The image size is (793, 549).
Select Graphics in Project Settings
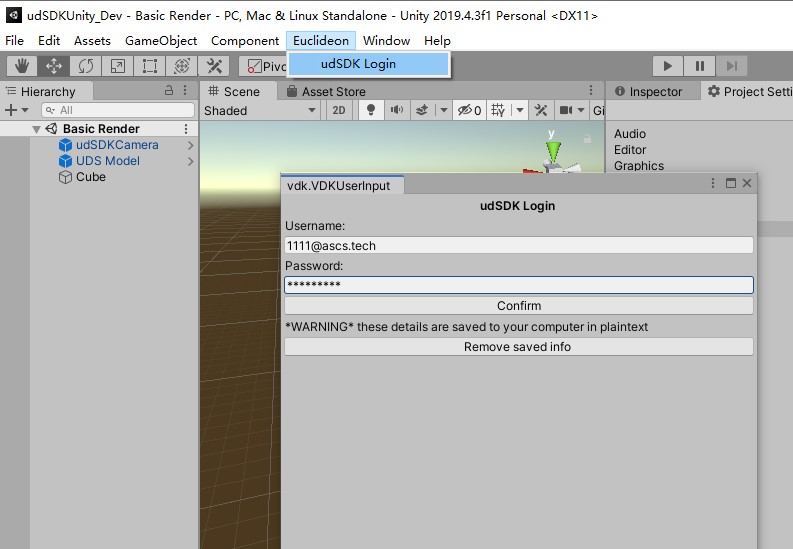click(x=639, y=166)
